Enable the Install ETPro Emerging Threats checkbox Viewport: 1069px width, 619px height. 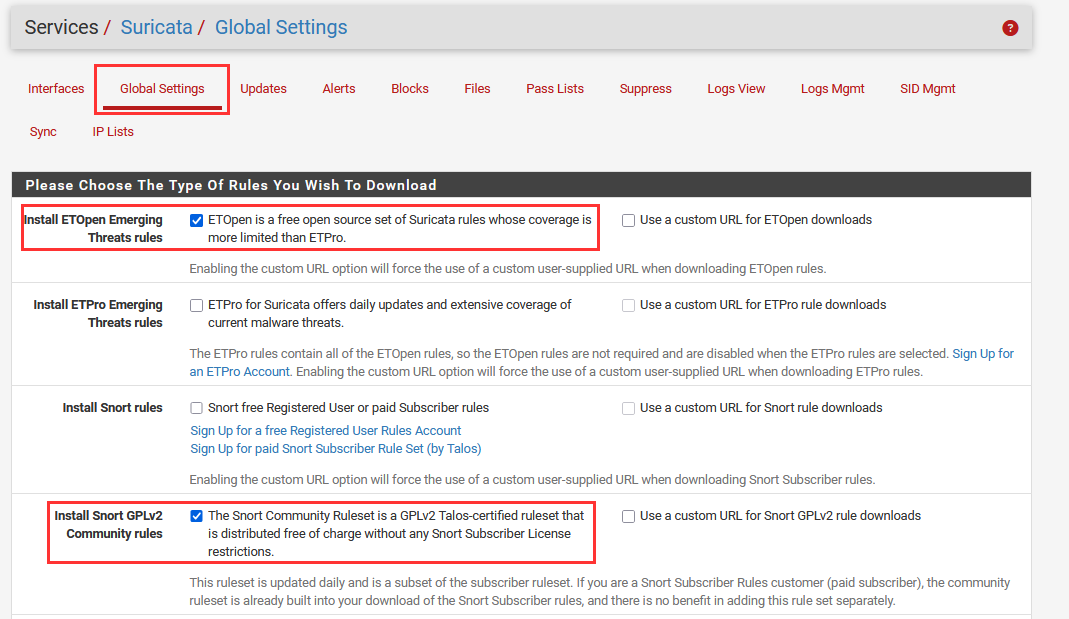[x=197, y=305]
